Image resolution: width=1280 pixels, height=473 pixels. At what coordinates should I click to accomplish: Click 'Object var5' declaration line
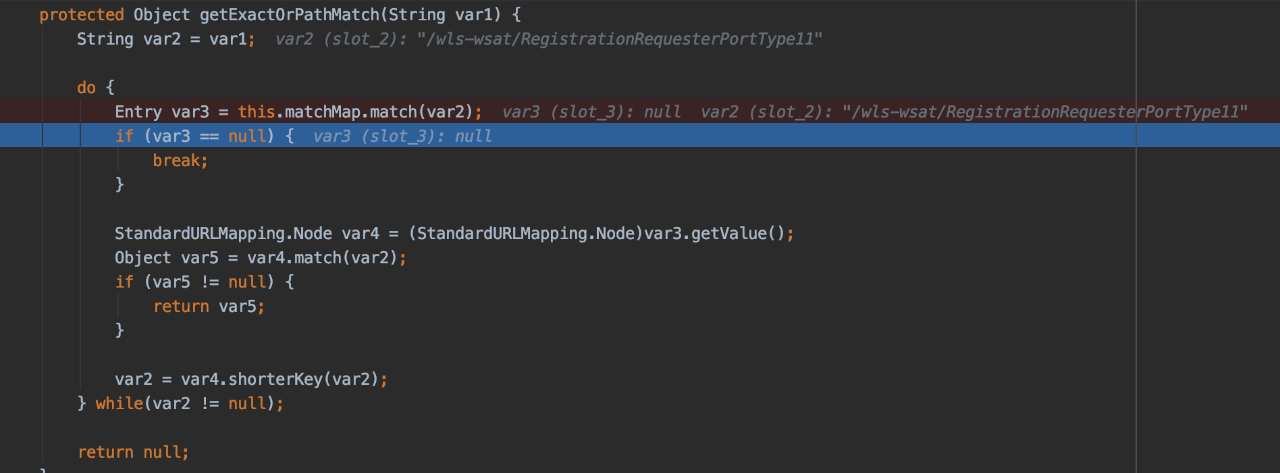[x=260, y=258]
